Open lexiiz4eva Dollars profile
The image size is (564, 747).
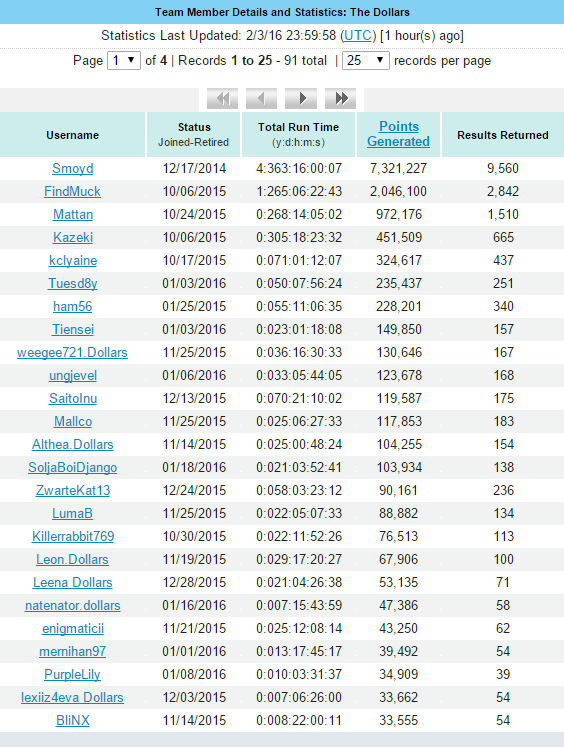pos(72,697)
